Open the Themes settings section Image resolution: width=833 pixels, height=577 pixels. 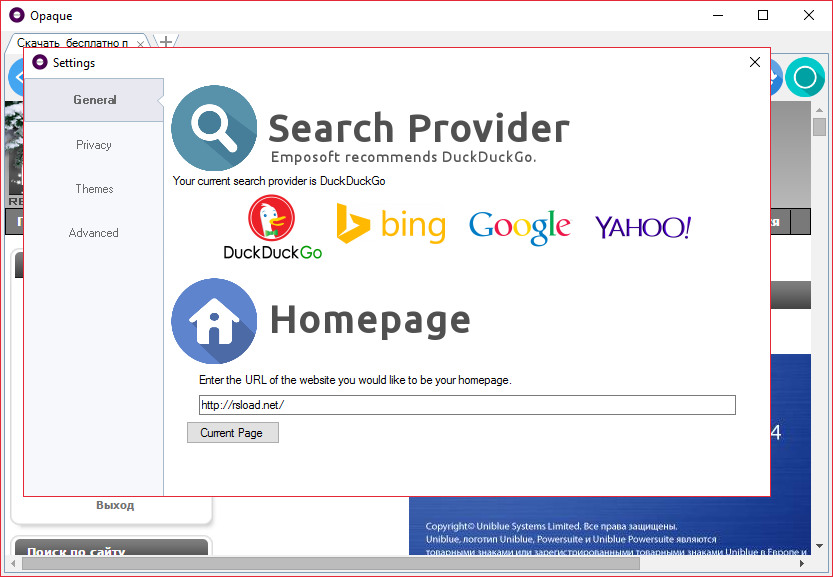94,189
